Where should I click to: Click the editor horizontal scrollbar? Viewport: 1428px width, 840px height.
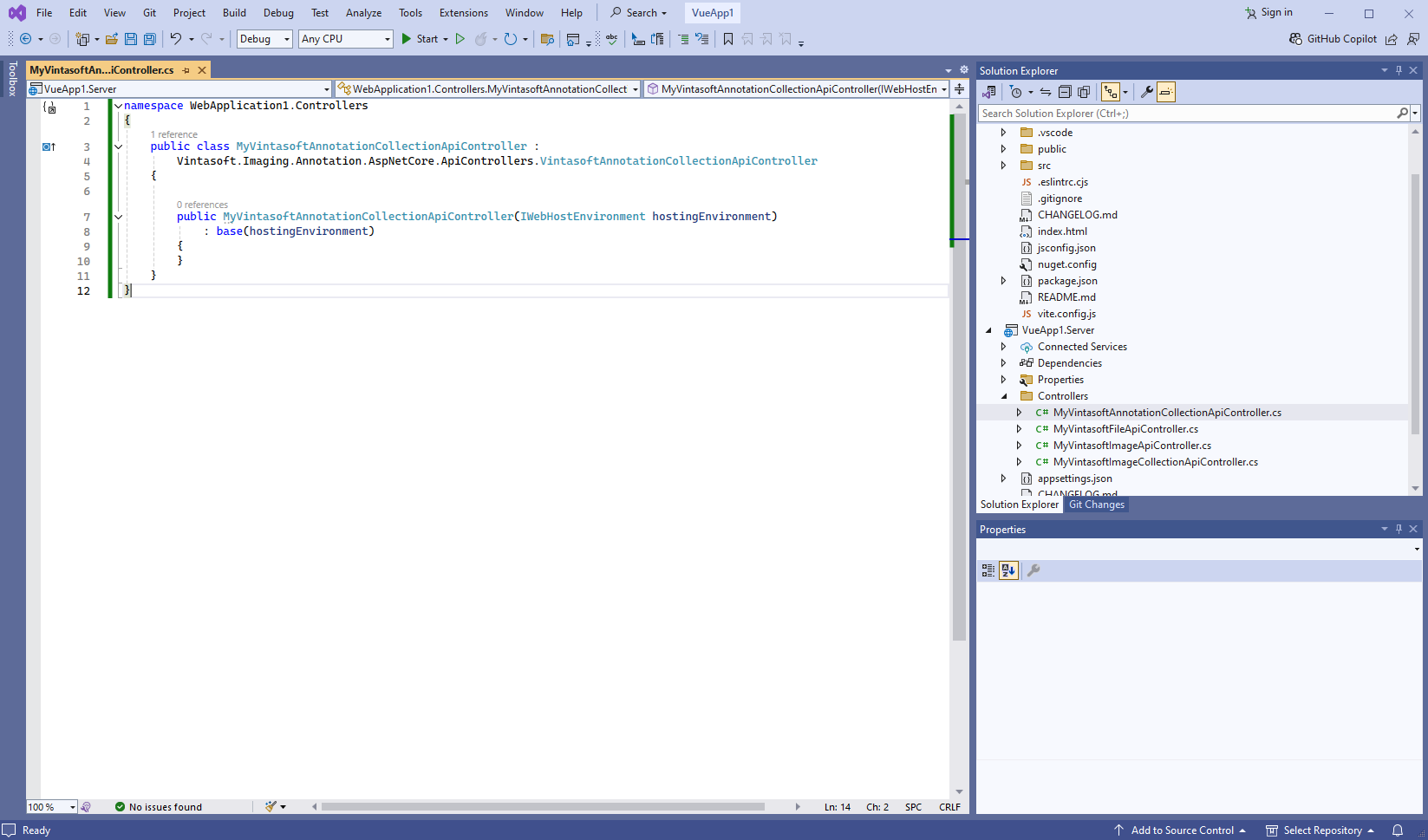[x=543, y=807]
